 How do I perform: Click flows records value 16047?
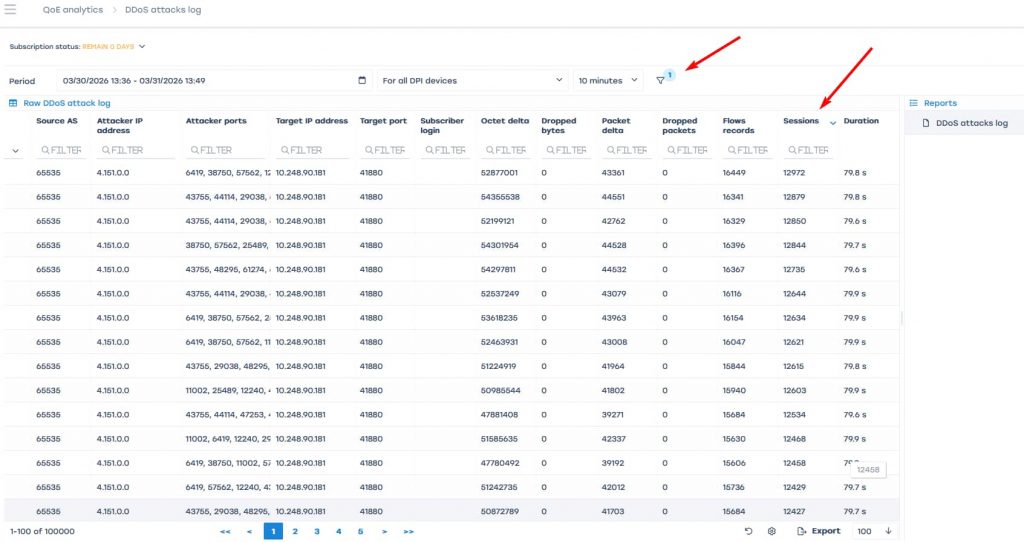[733, 342]
